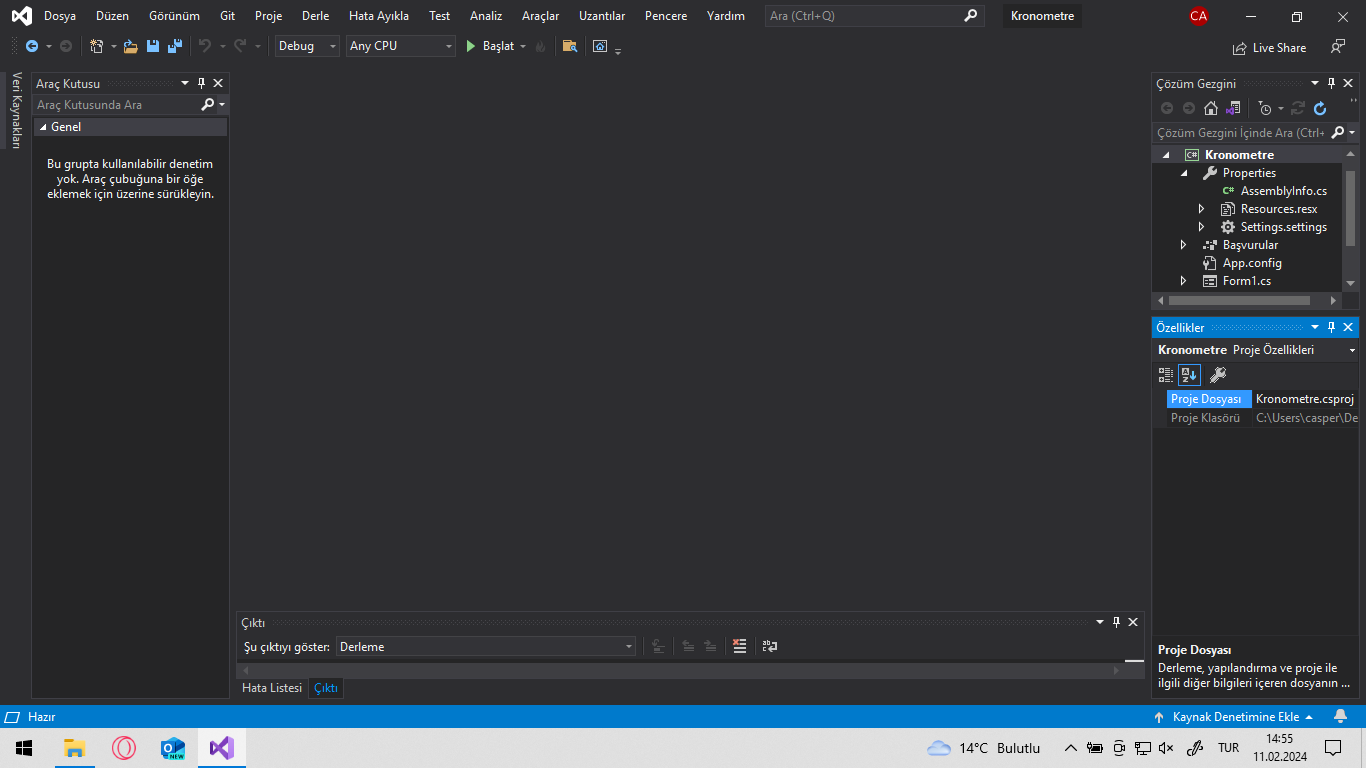Toggle word wrap in the Çıktı panel

pyautogui.click(x=770, y=646)
